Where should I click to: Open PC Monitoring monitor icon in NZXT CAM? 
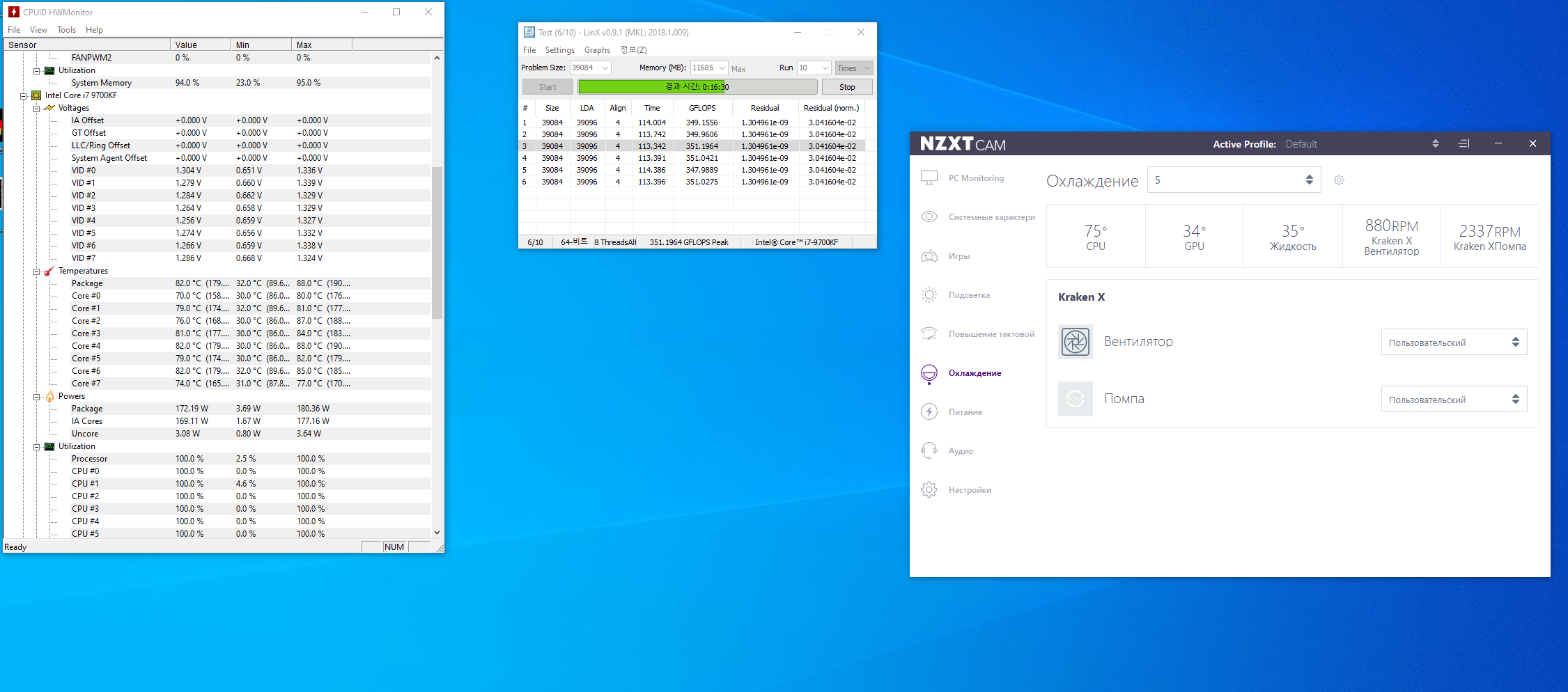[x=929, y=178]
